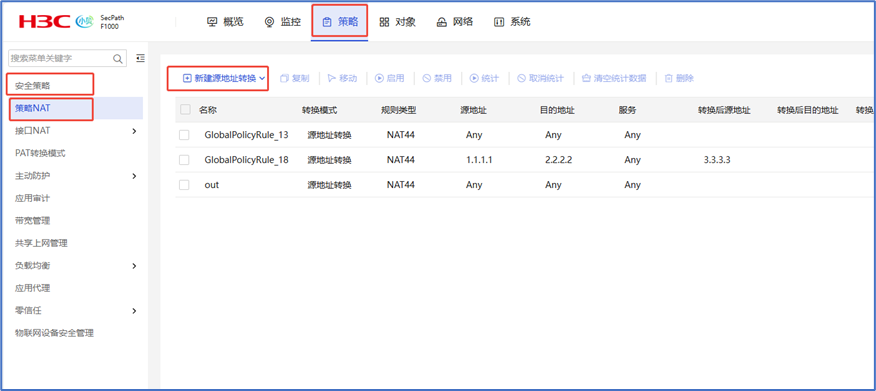Click the 移动 move toolbar button
Image resolution: width=876 pixels, height=391 pixels.
pyautogui.click(x=342, y=78)
